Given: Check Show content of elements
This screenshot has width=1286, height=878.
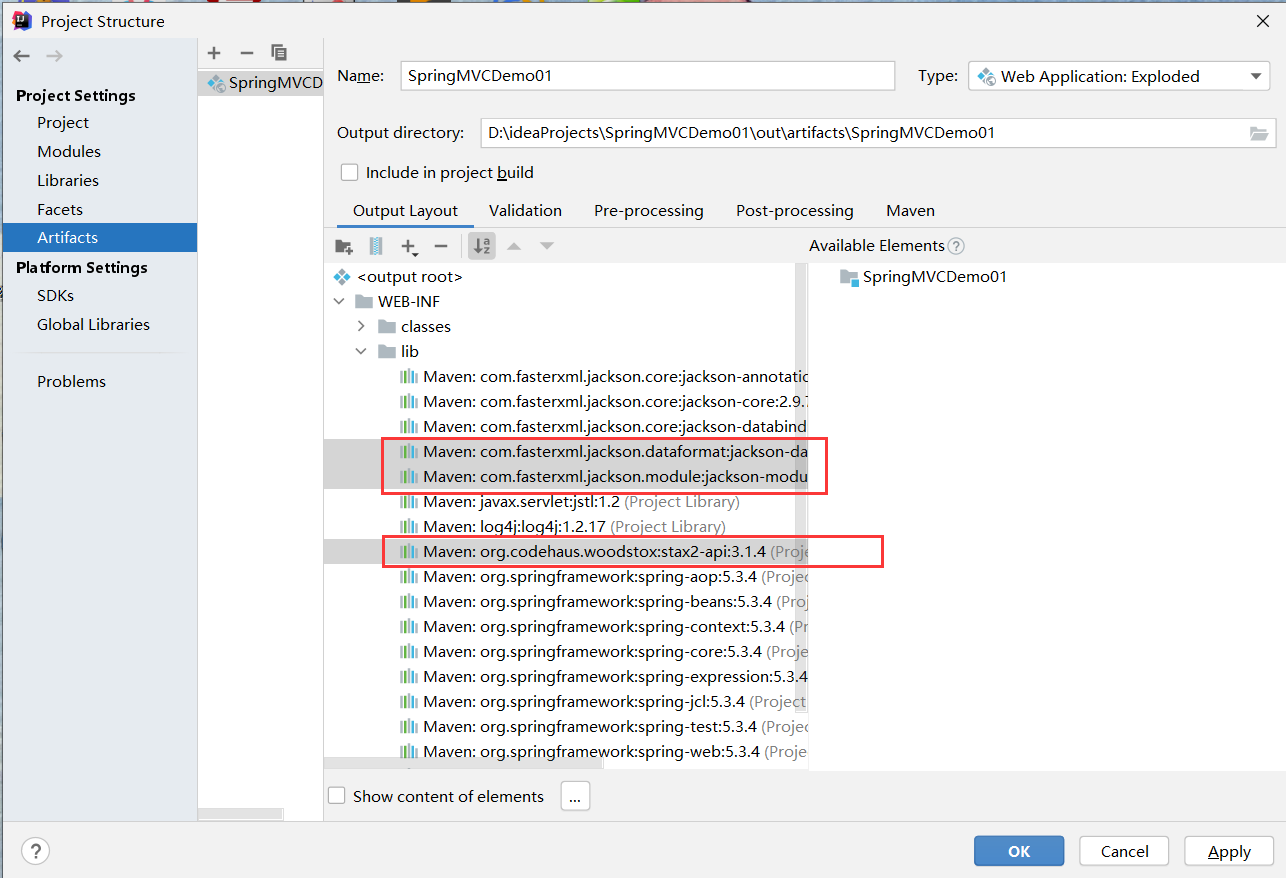Looking at the screenshot, I should [337, 796].
